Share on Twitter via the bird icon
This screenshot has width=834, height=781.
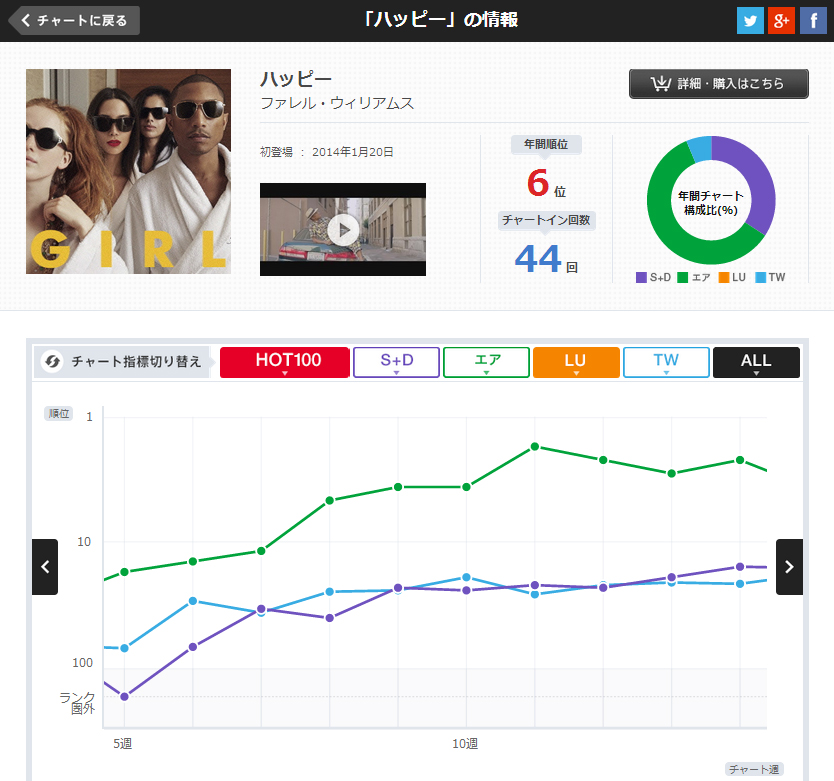tap(750, 21)
